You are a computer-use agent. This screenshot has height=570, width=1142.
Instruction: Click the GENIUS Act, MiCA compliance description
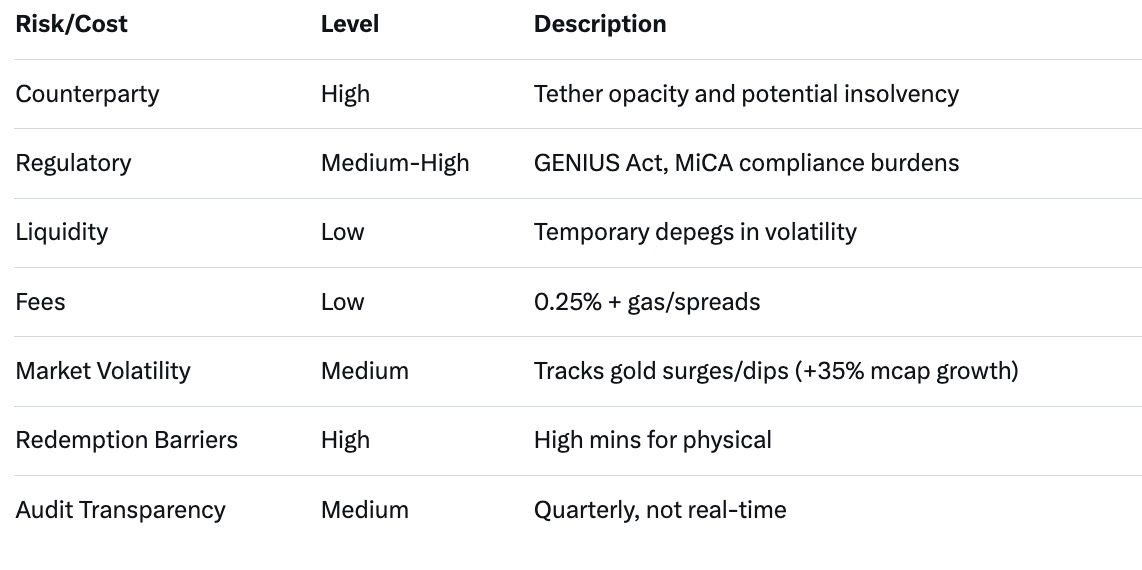(x=746, y=163)
